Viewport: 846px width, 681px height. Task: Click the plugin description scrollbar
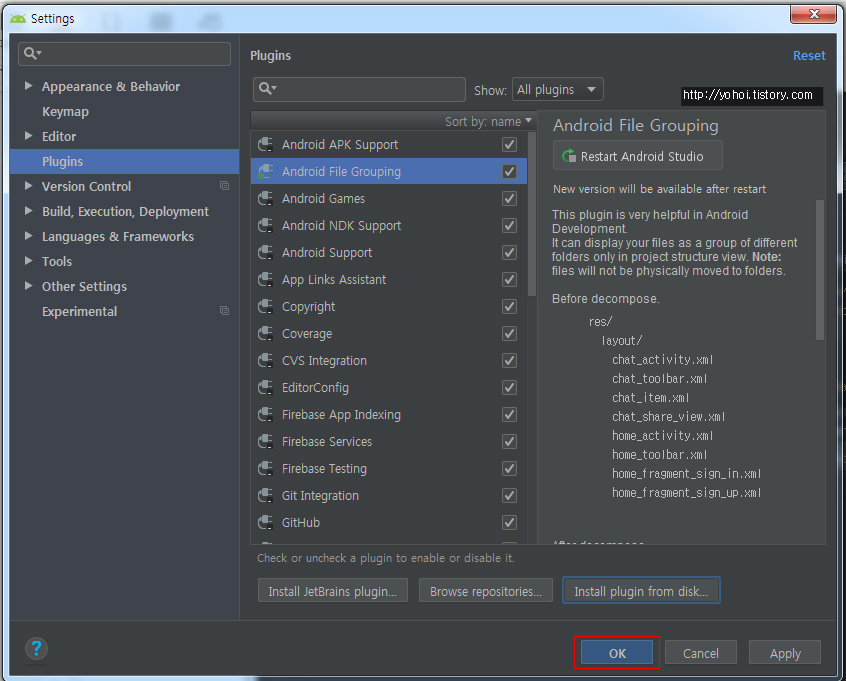point(820,270)
